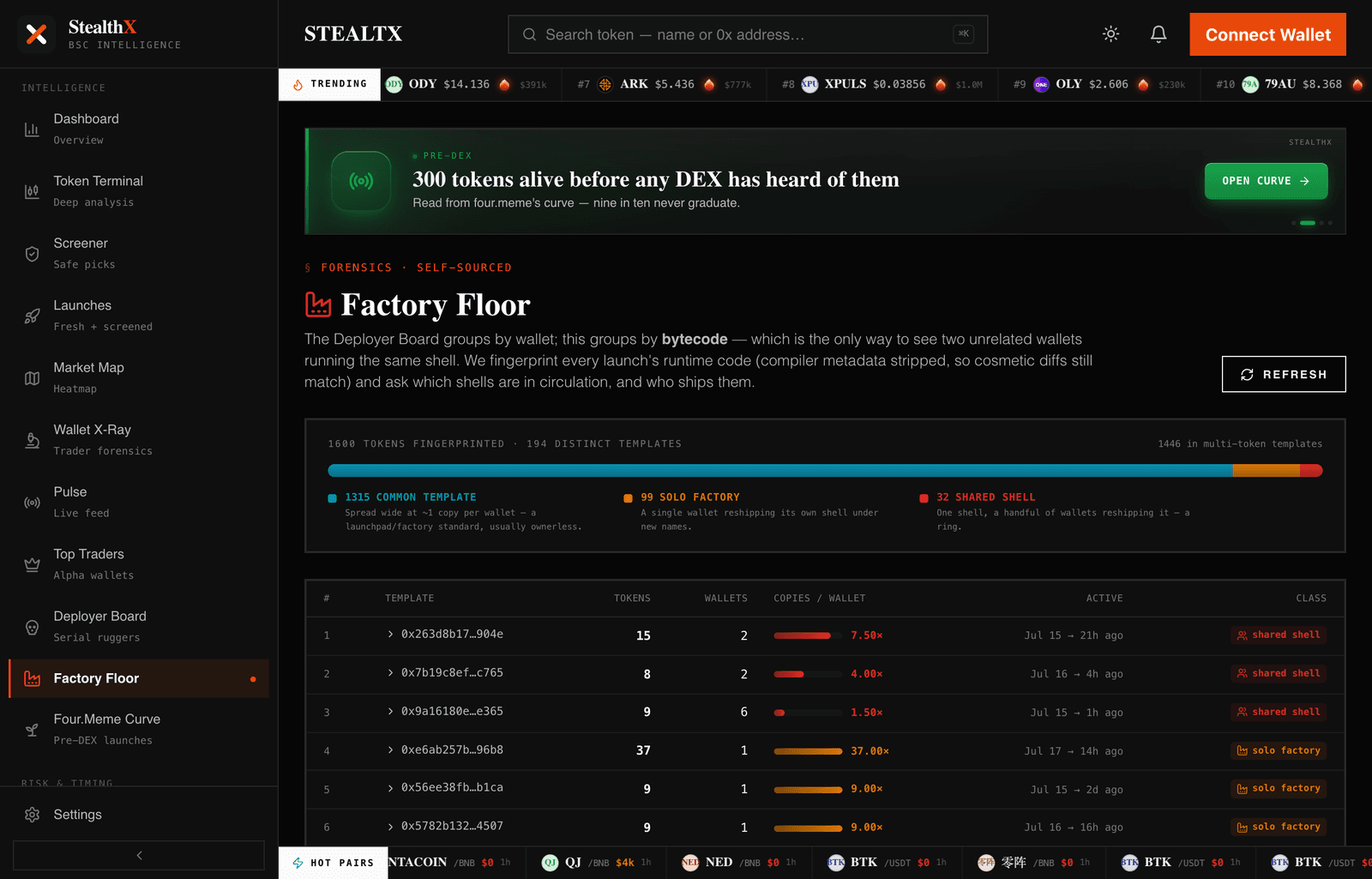Click the Token Terminal candlestick icon

coord(32,191)
